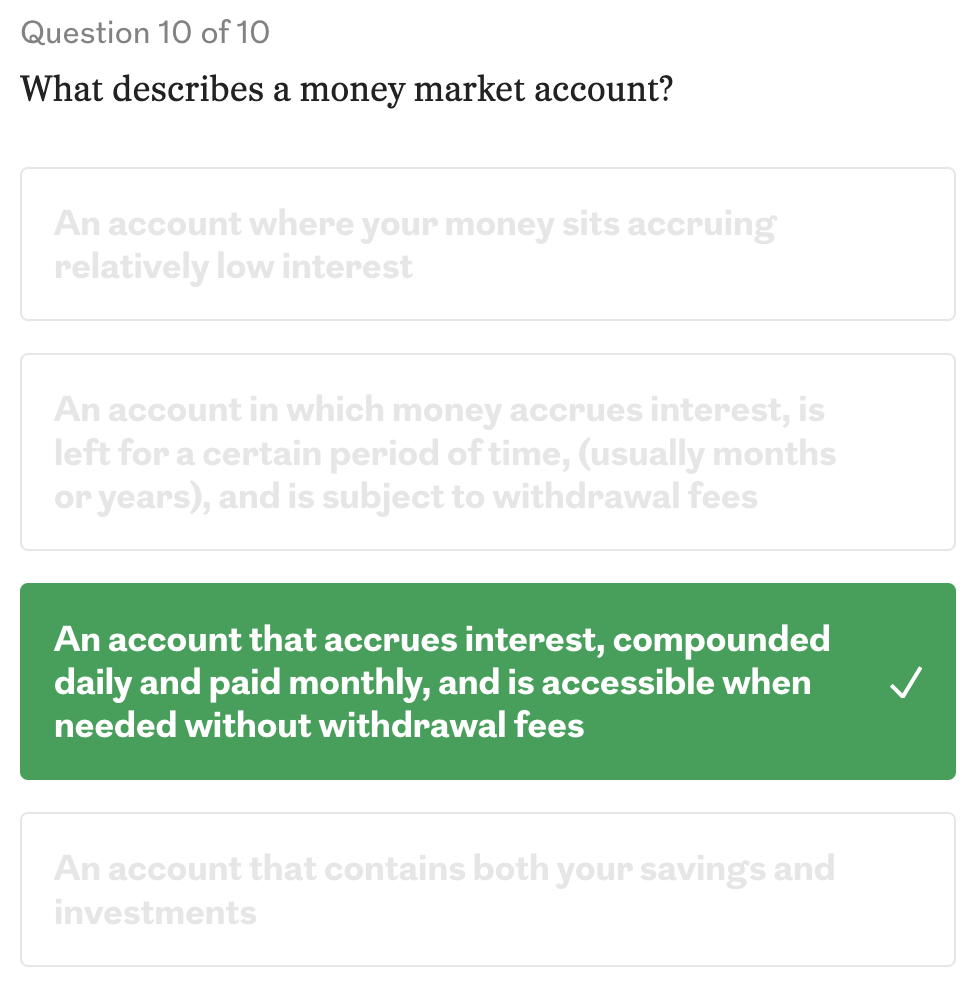Click the question progress counter text
Image resolution: width=980 pixels, height=988 pixels.
[145, 33]
